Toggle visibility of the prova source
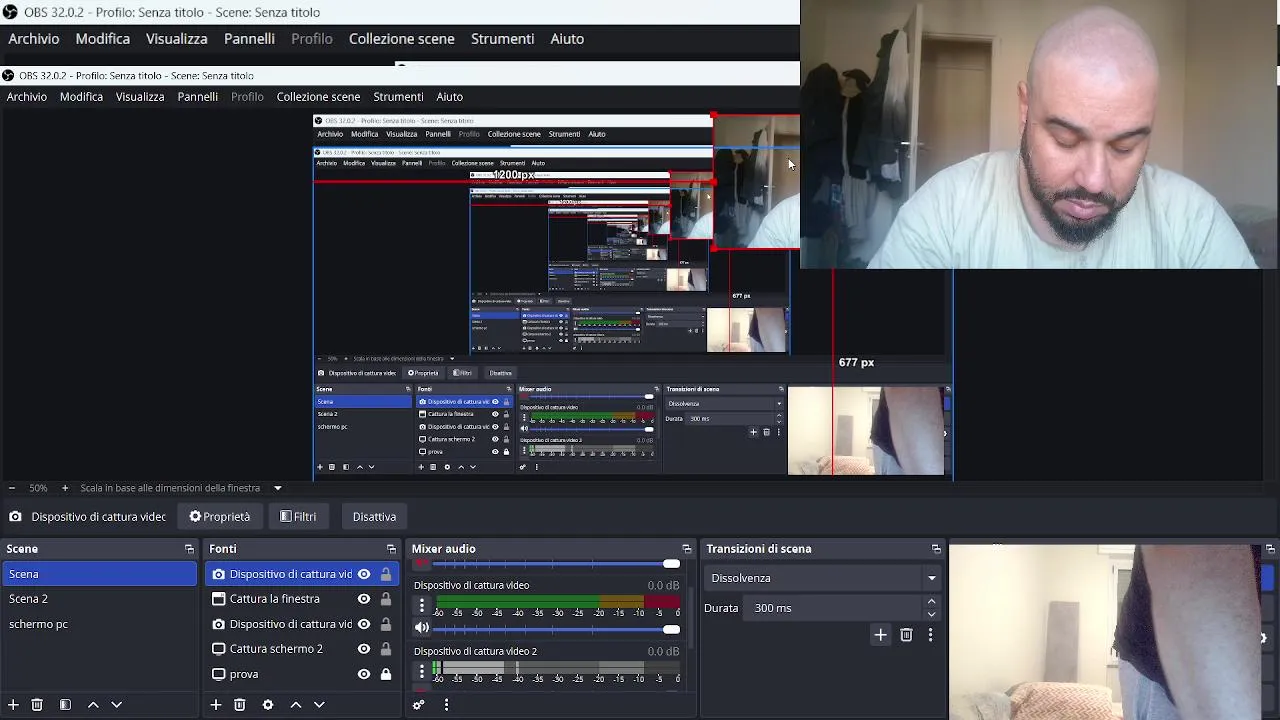This screenshot has height=720, width=1280. (364, 674)
